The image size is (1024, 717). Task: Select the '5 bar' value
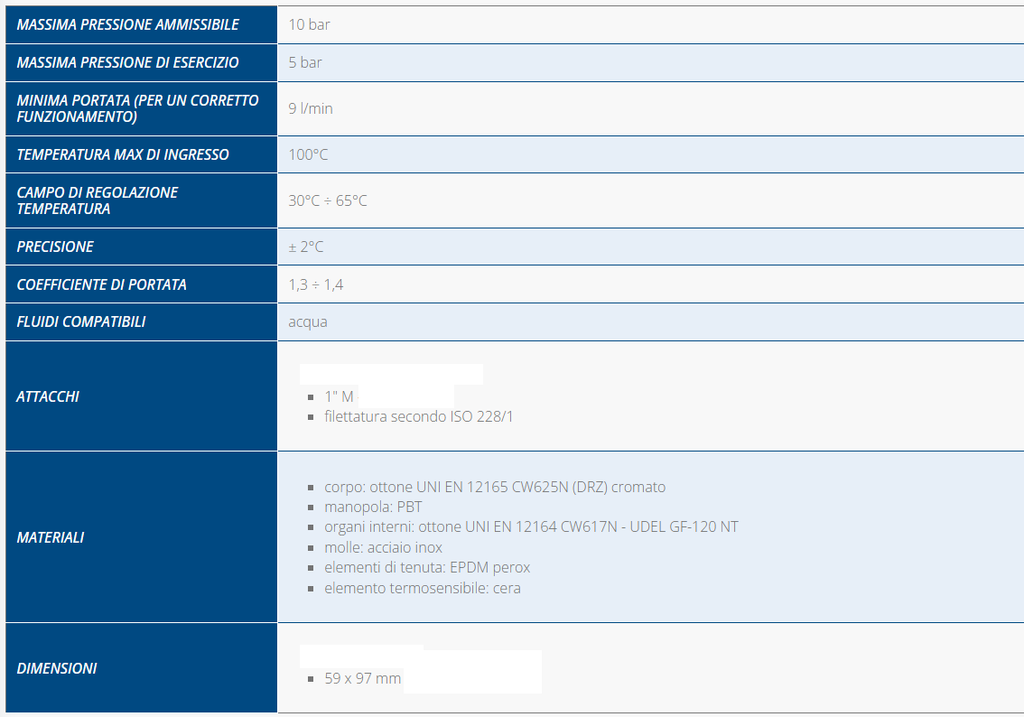pos(305,62)
